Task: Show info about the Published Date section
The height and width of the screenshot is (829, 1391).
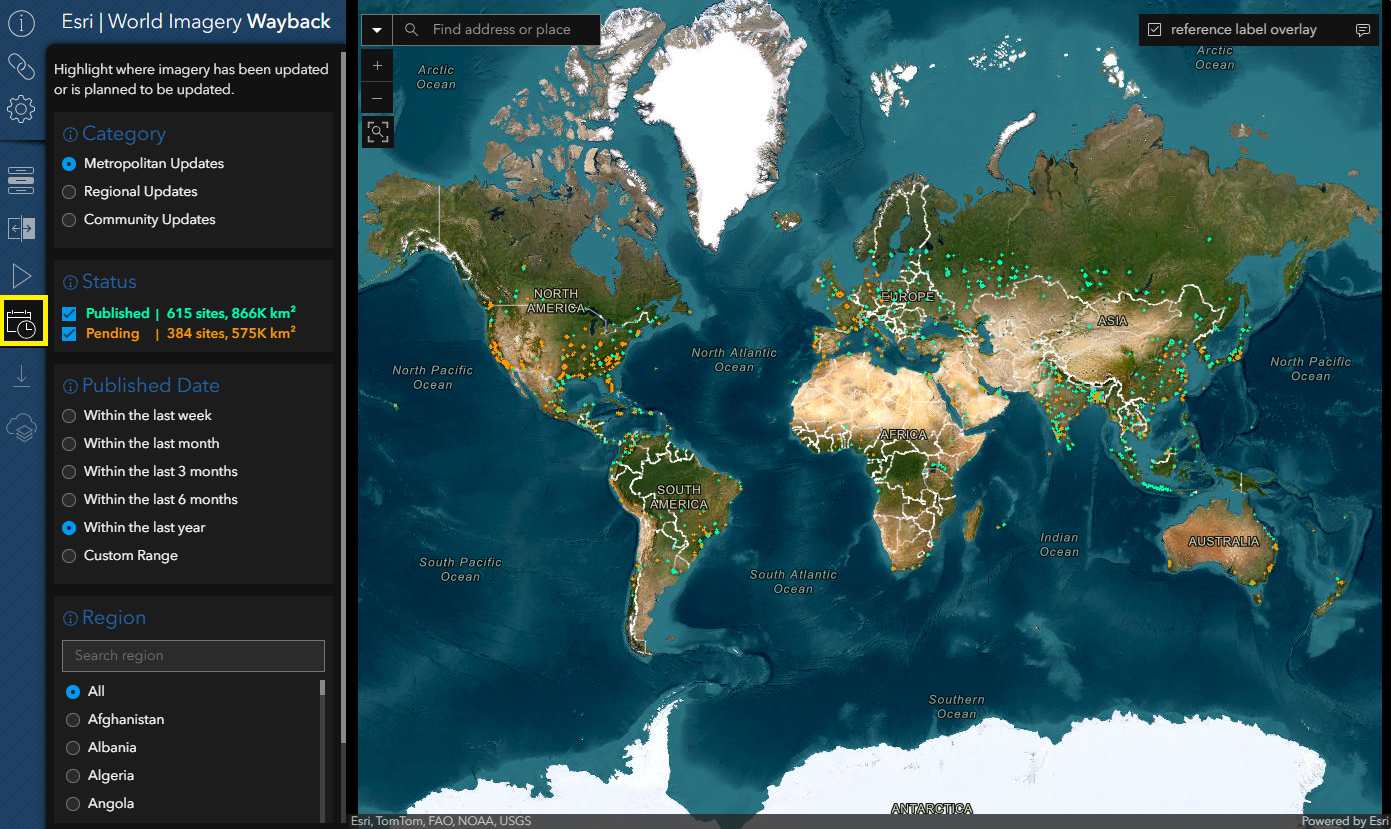Action: click(x=70, y=387)
